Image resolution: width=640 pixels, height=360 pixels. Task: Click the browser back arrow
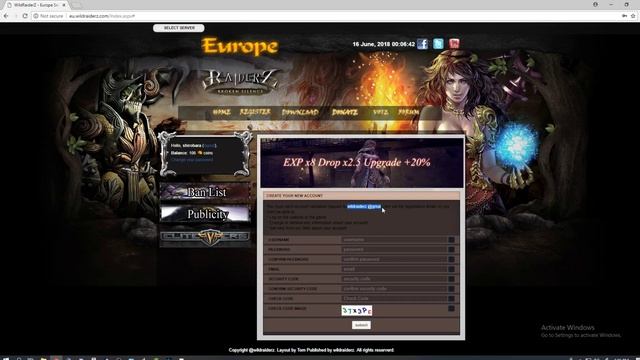click(6, 16)
